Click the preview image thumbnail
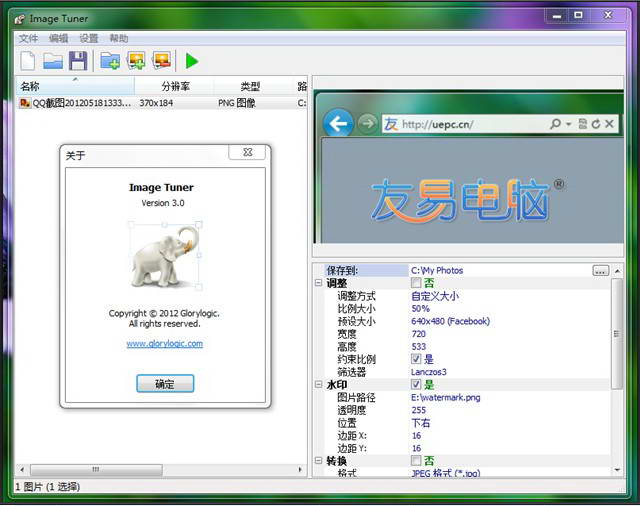This screenshot has width=640, height=506. pyautogui.click(x=469, y=167)
